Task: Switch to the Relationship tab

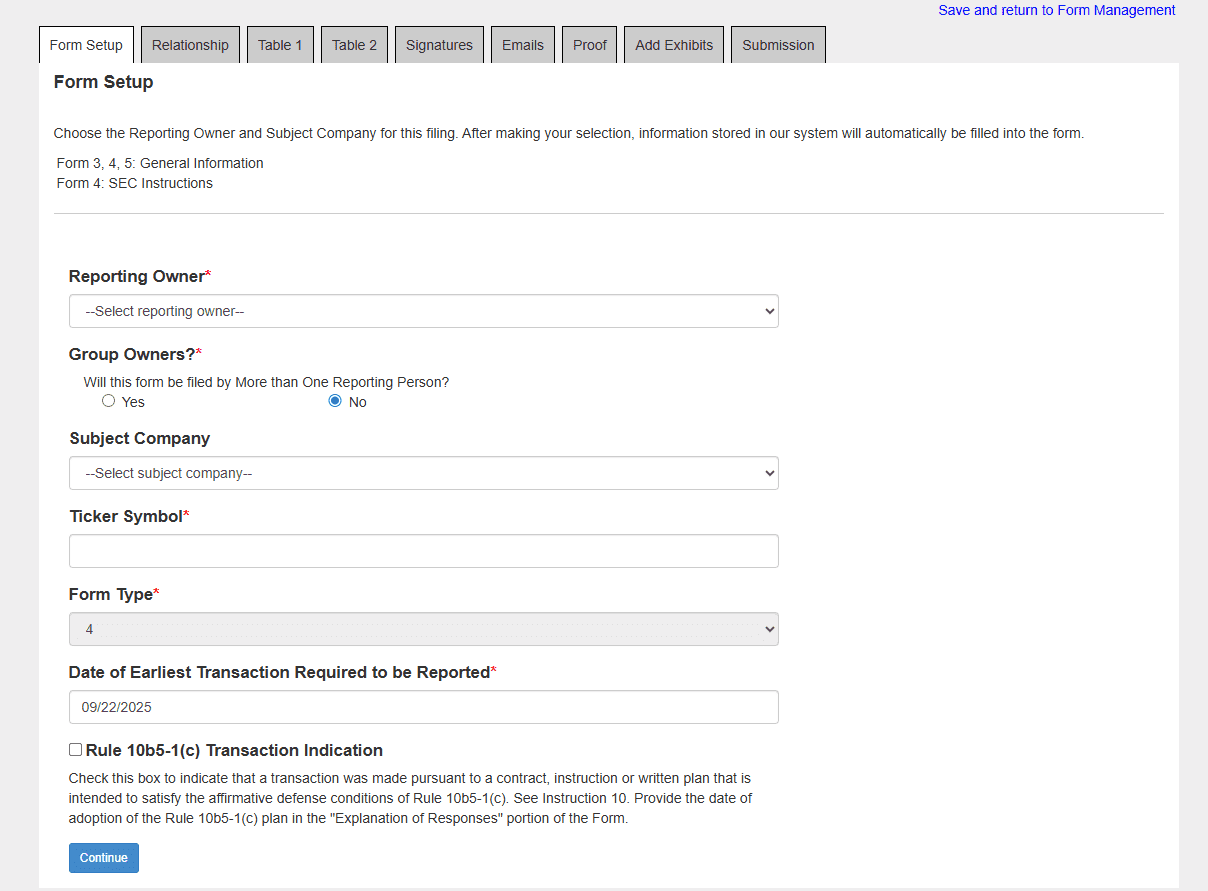Action: [x=190, y=45]
